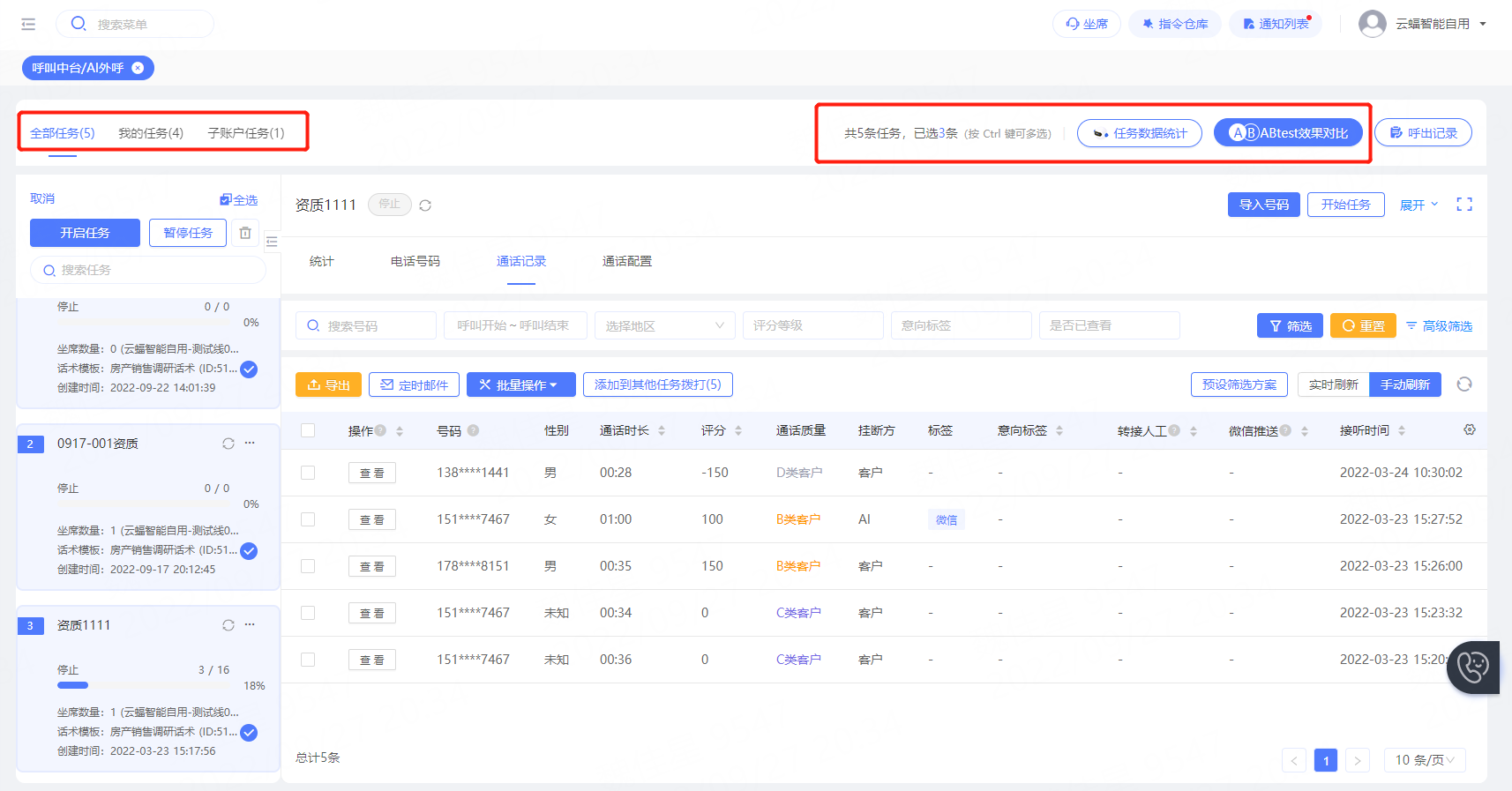The image size is (1512, 791).
Task: Delete selected tasks with trash icon
Action: click(x=245, y=233)
